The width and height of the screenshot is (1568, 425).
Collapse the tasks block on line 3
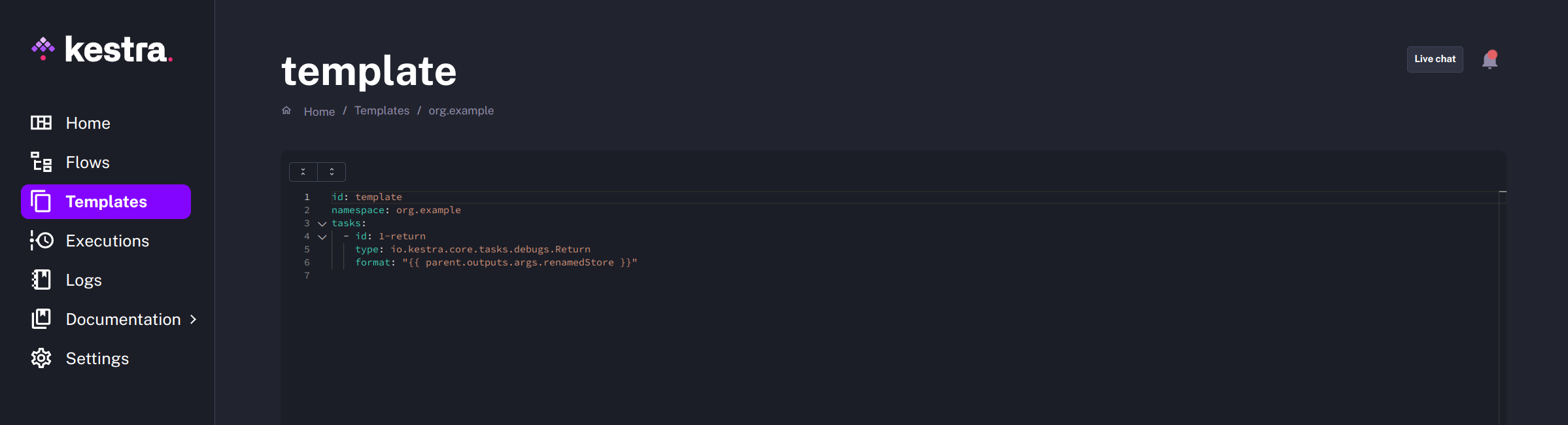point(322,224)
